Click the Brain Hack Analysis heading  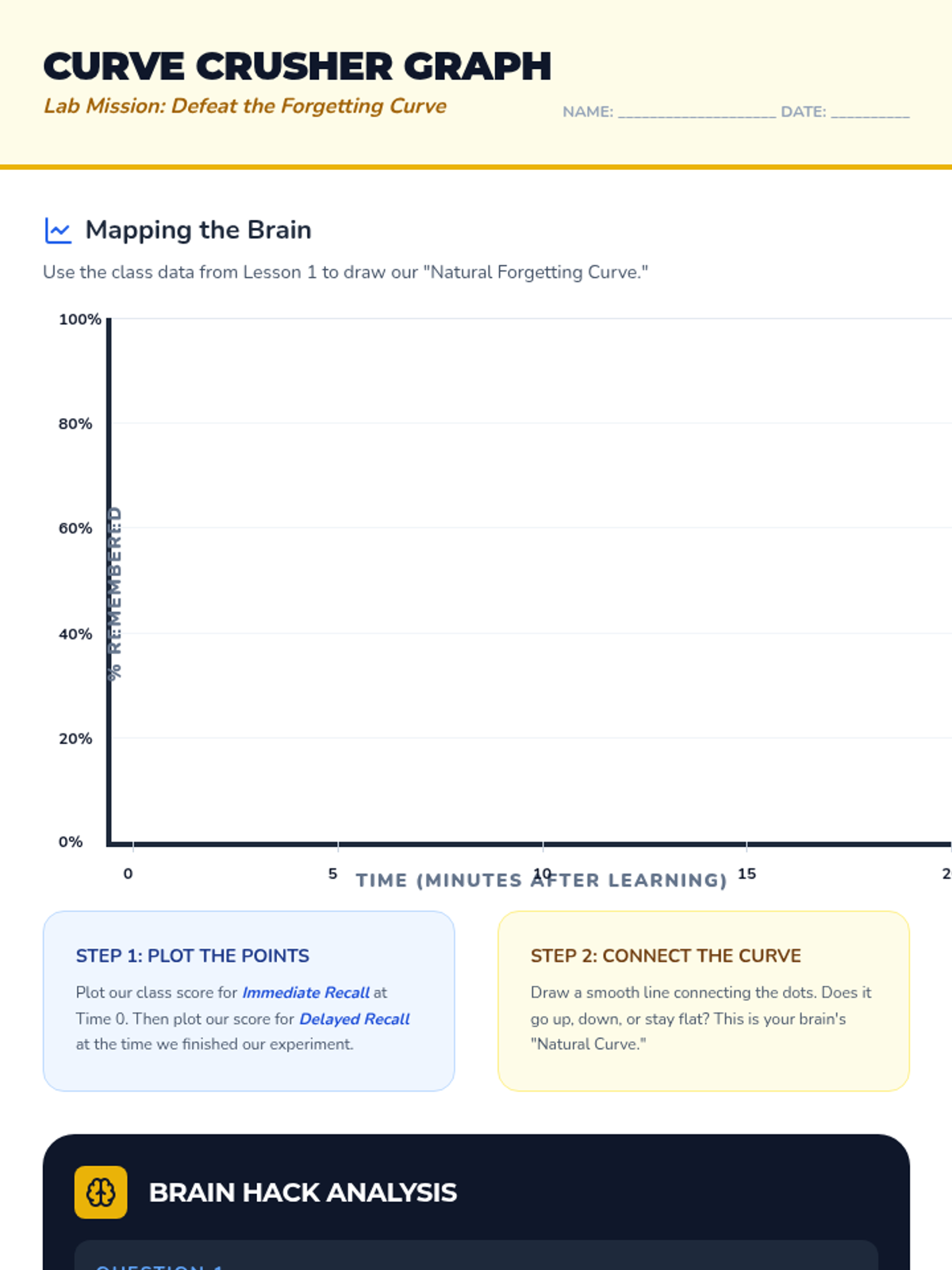pyautogui.click(x=303, y=1192)
